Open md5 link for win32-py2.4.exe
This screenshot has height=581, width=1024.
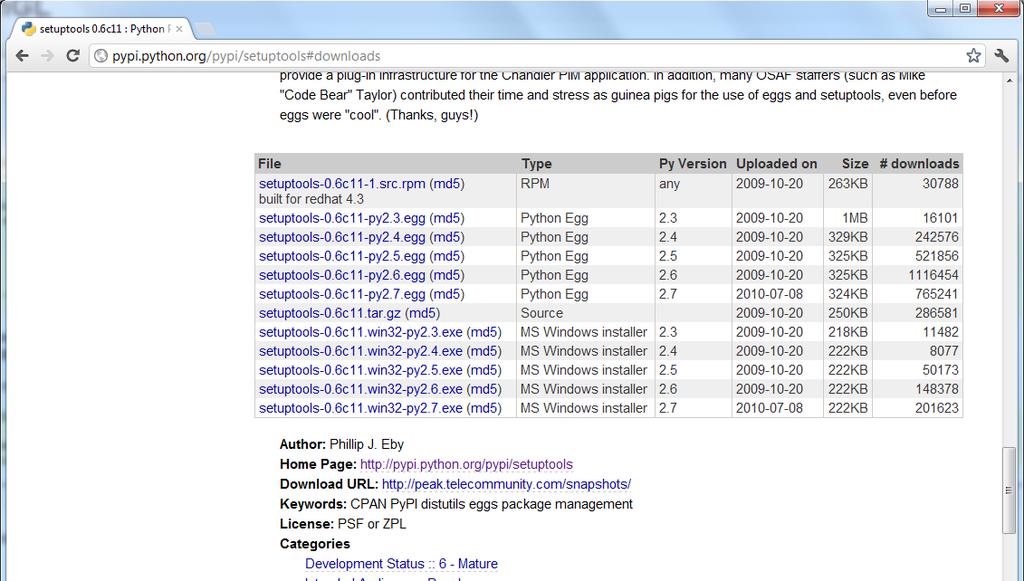coord(484,351)
